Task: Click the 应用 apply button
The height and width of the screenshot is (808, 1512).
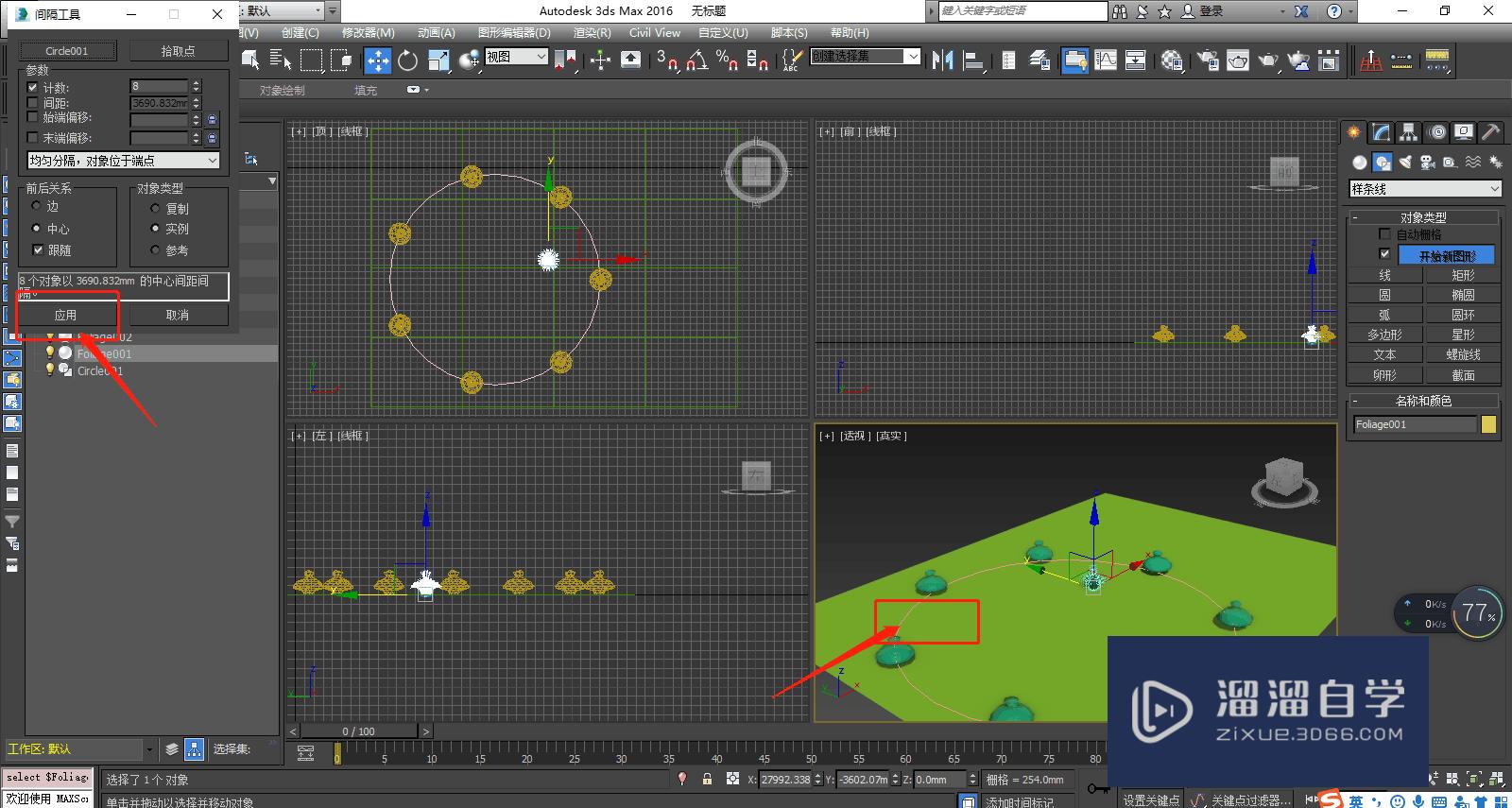Action: (x=65, y=315)
